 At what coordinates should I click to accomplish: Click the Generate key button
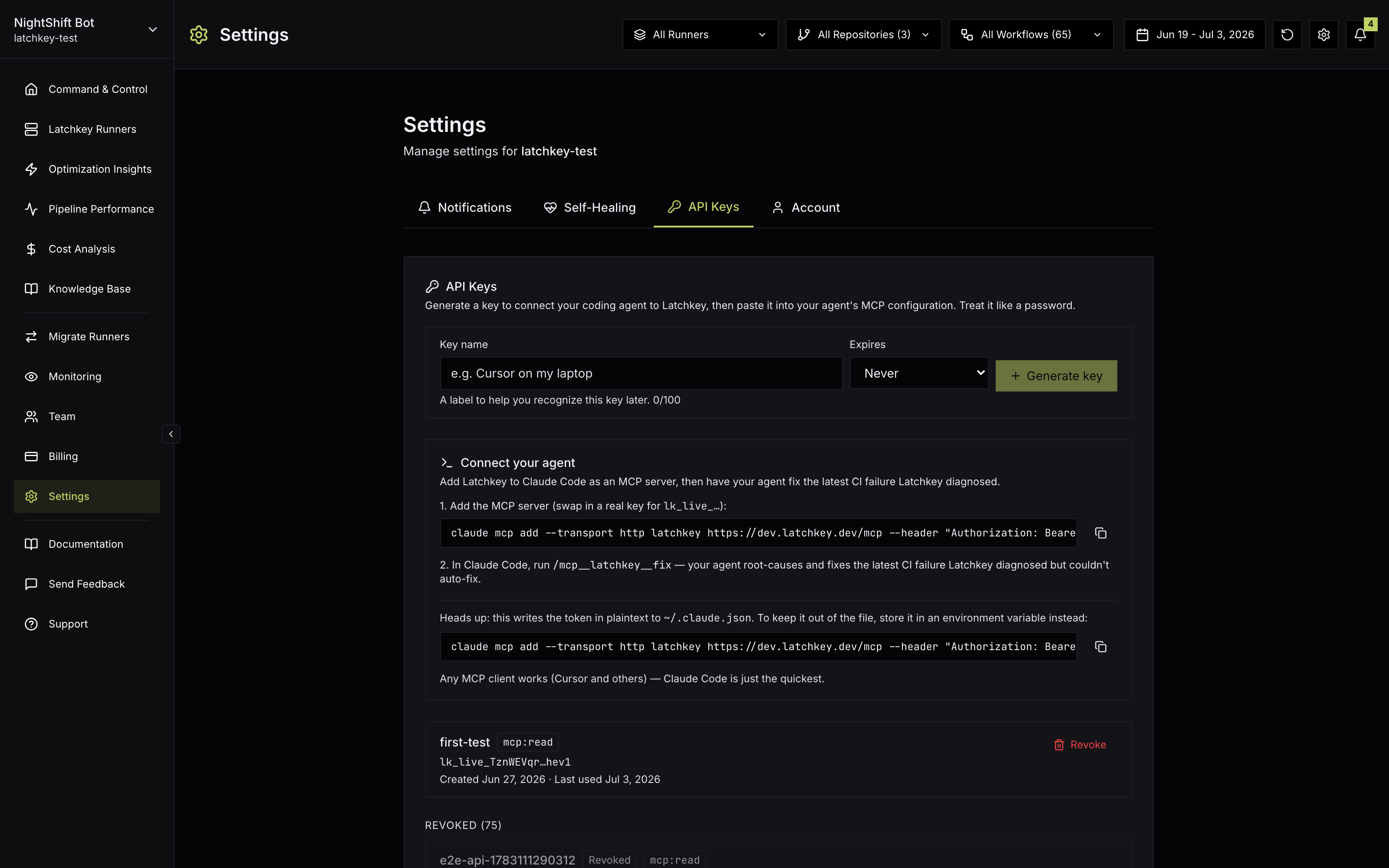pyautogui.click(x=1056, y=376)
